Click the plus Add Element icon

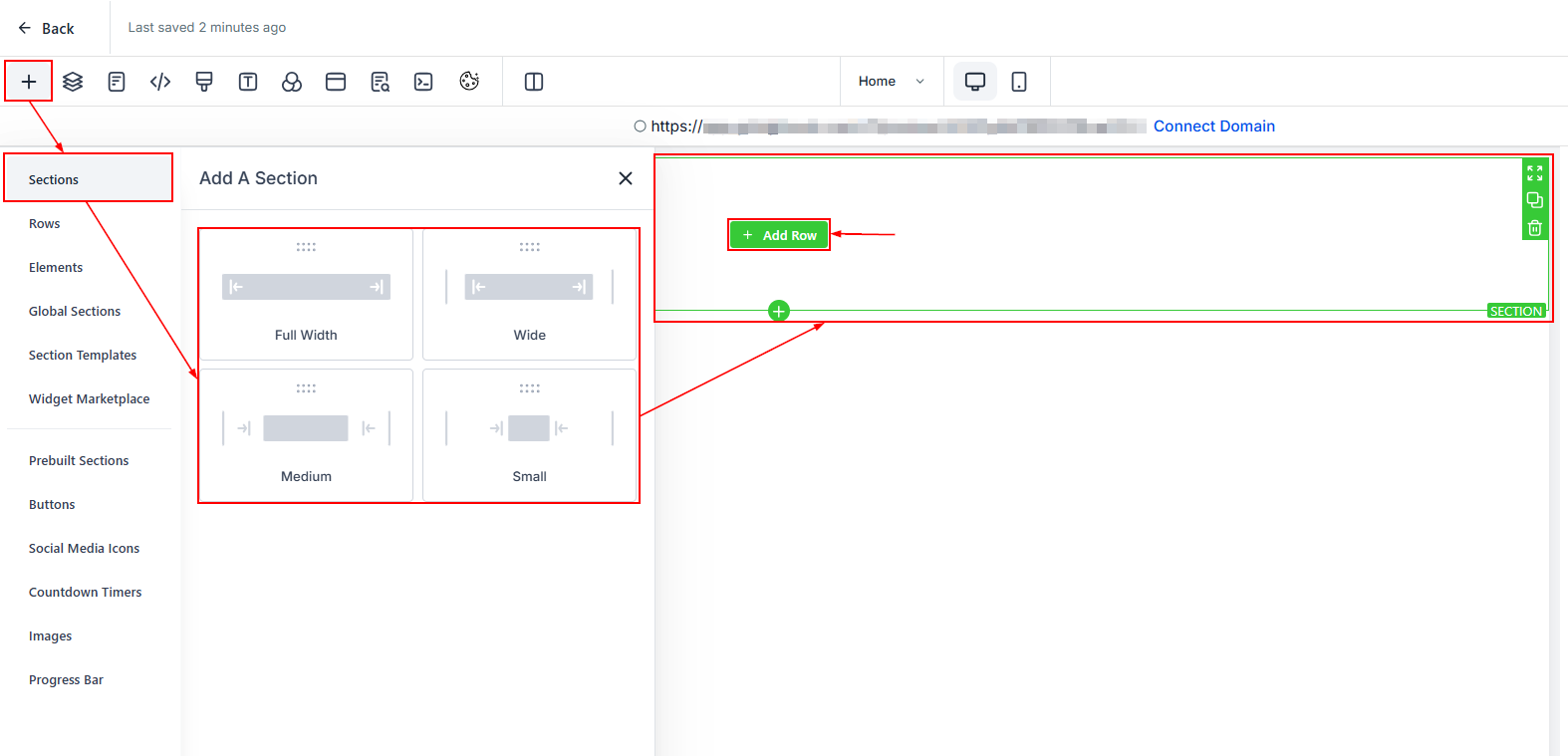coord(29,82)
